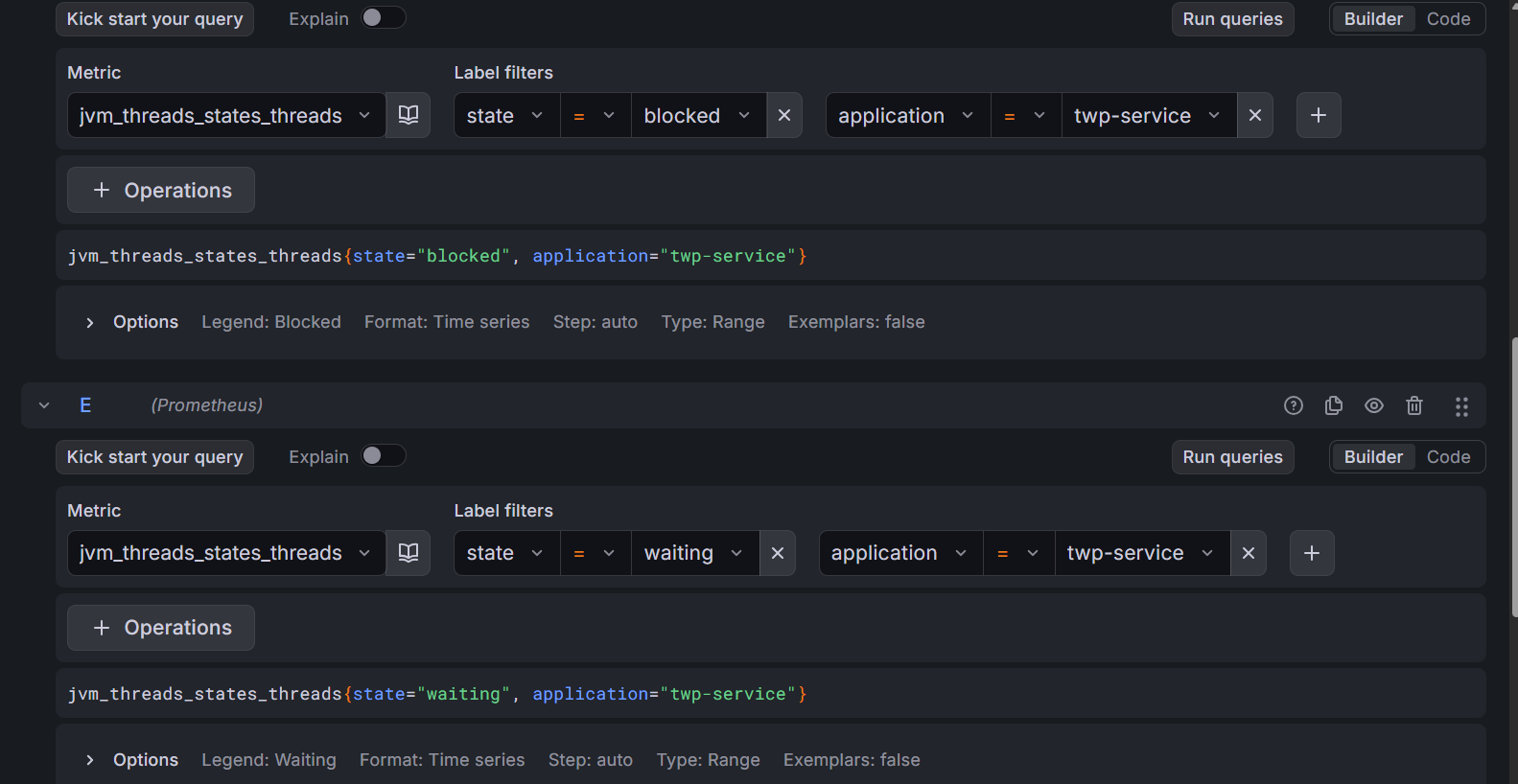Open metric dropdown in query E
This screenshot has width=1518, height=784.
pyautogui.click(x=226, y=553)
